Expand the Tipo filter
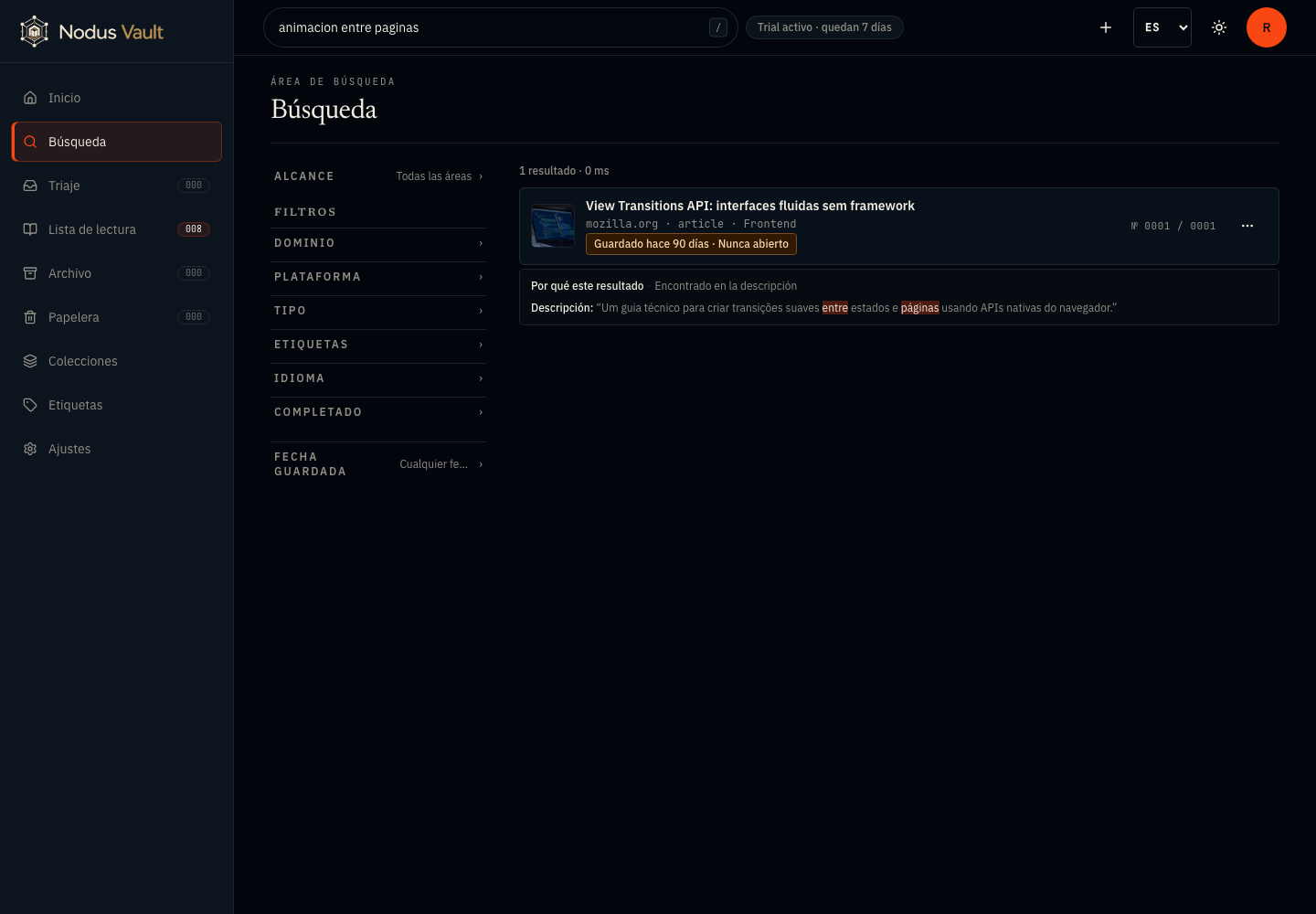 [x=378, y=311]
